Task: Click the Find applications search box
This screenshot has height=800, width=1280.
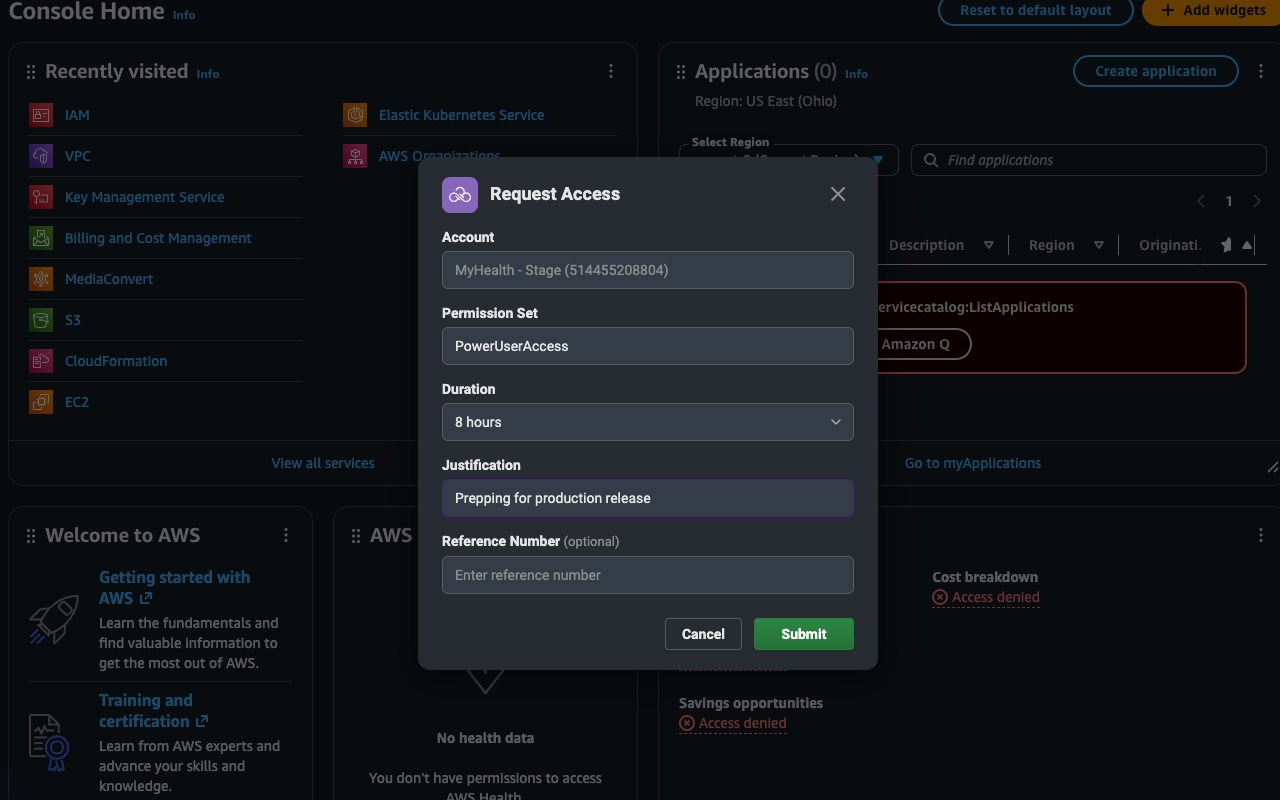Action: tap(1089, 160)
